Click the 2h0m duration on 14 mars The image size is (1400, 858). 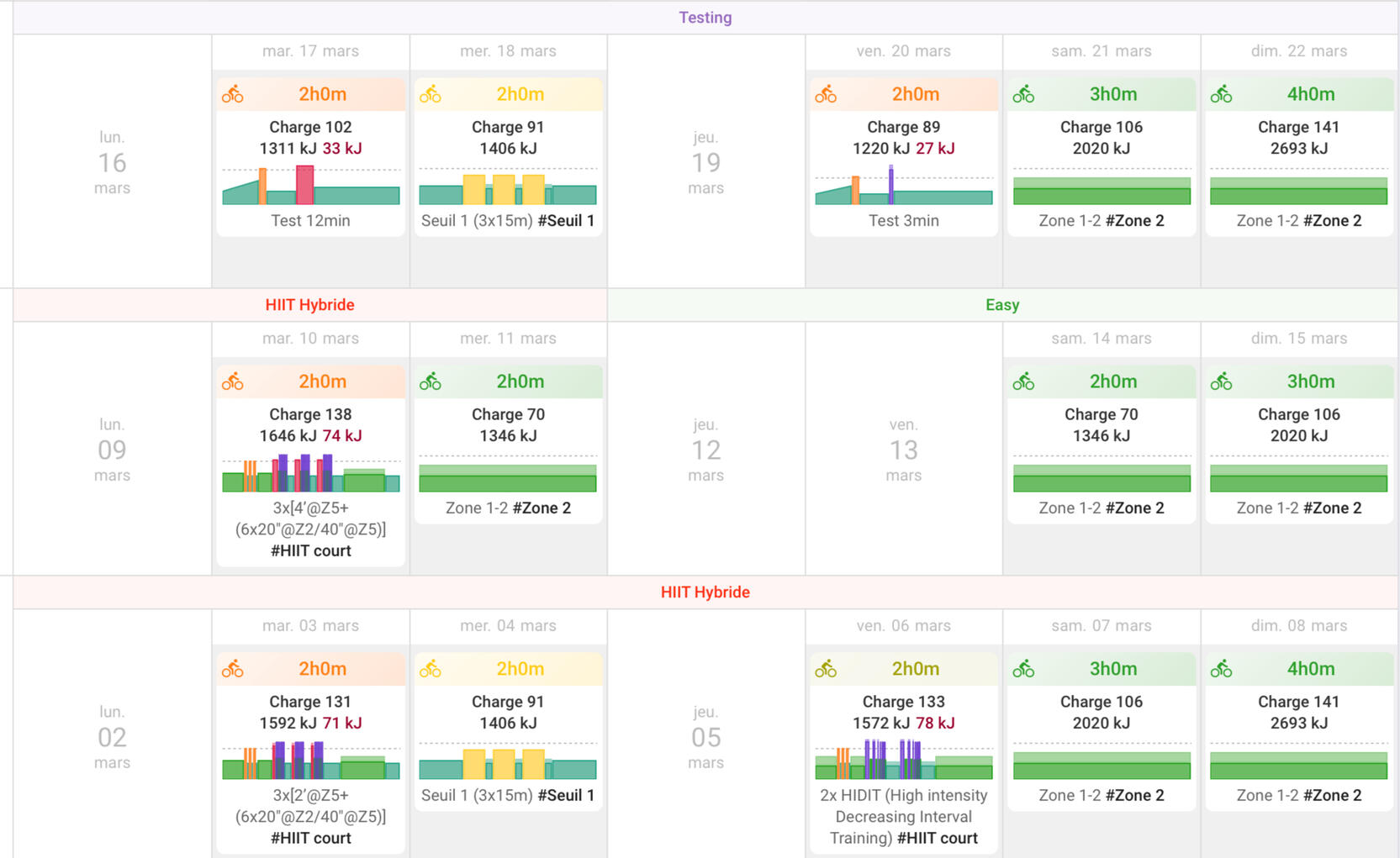[1113, 382]
